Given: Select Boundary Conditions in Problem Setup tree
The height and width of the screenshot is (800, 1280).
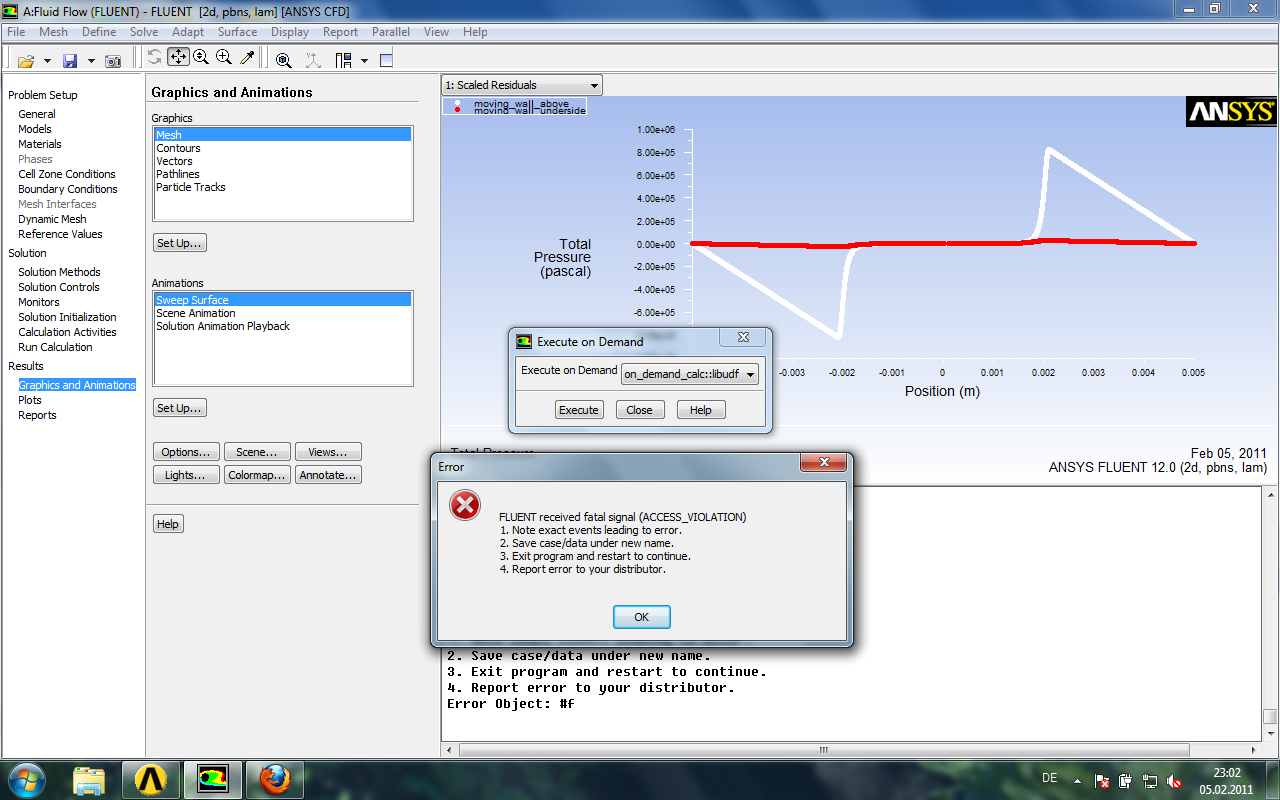Looking at the screenshot, I should [x=67, y=189].
